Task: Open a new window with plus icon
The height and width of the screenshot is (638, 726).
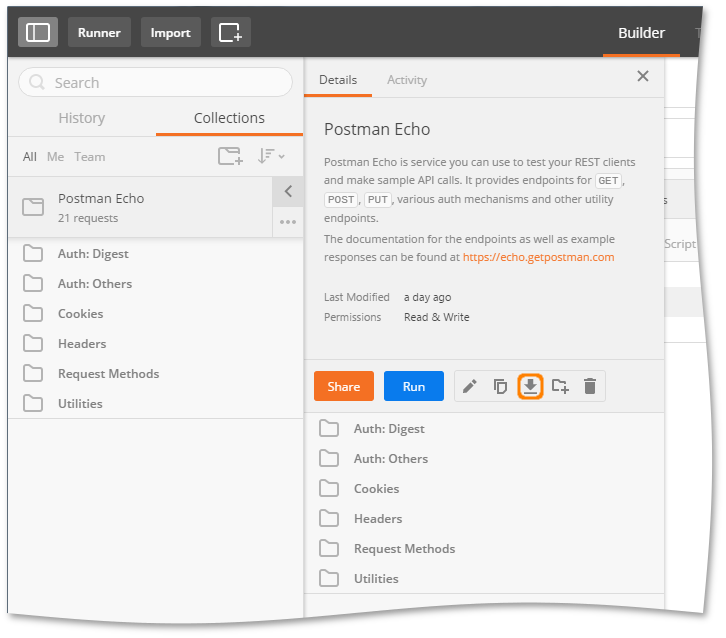Action: 231,32
